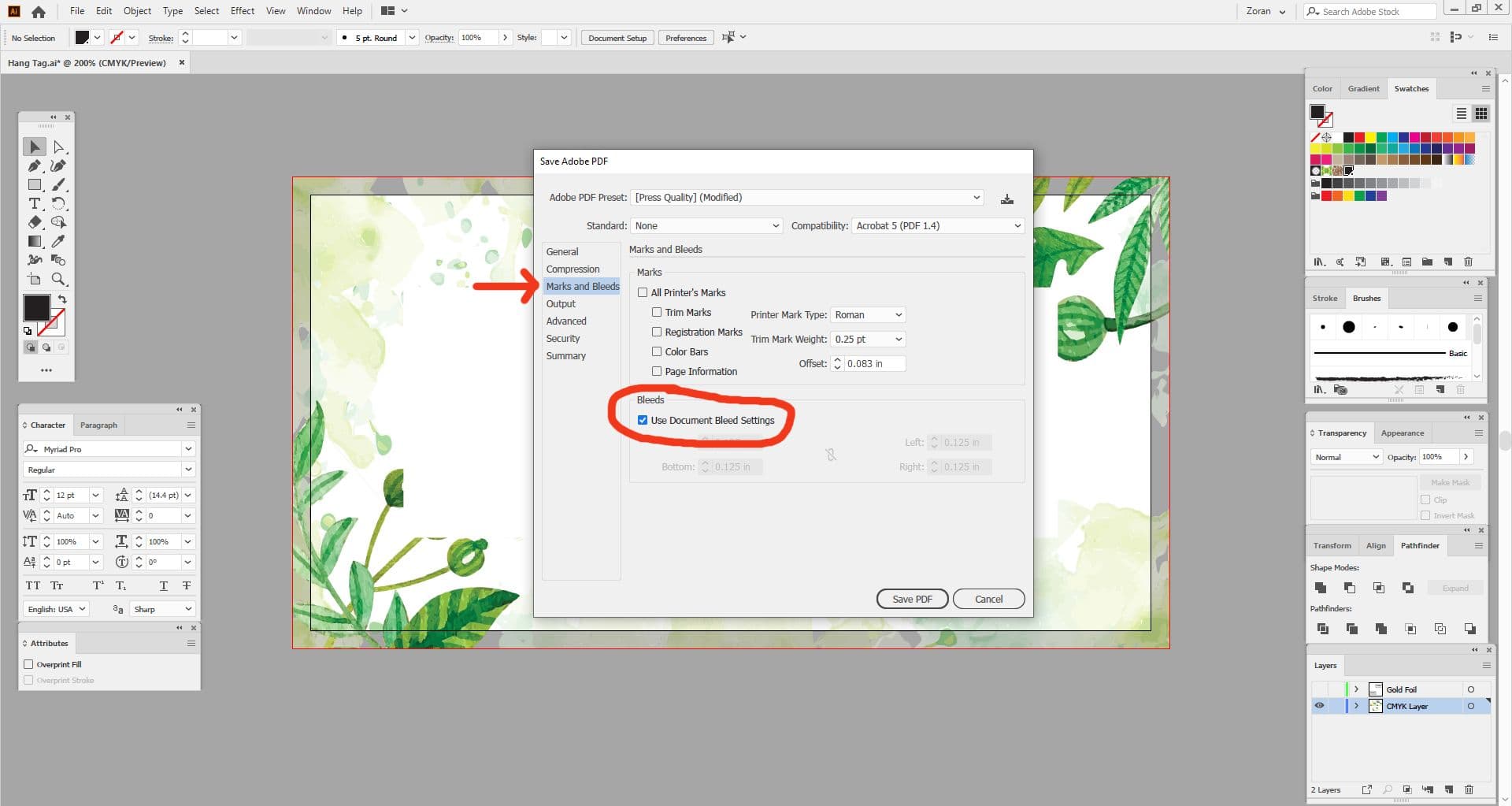Switch to the Stroke tab
Screen dimensions: 1512x806
tap(1325, 298)
